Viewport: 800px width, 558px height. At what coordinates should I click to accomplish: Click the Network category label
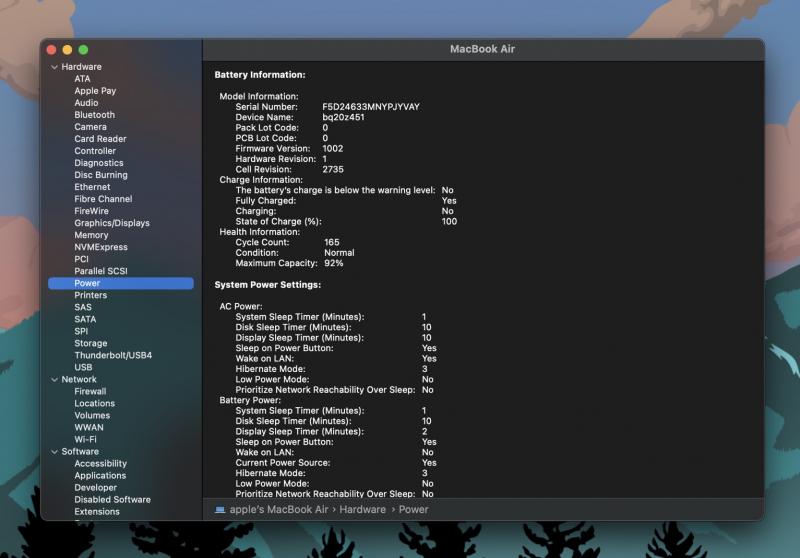79,379
